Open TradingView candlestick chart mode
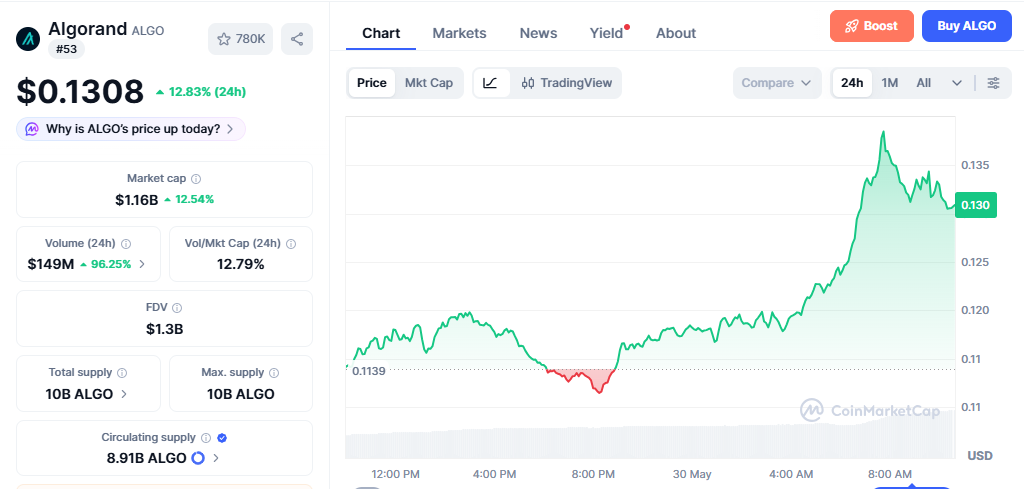This screenshot has width=1024, height=489. click(567, 83)
